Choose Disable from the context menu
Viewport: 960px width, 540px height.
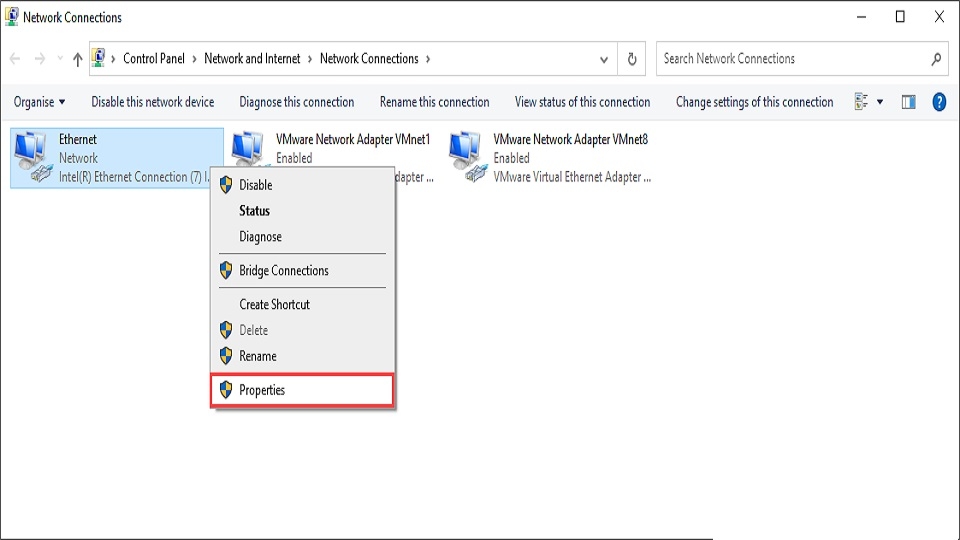point(302,185)
